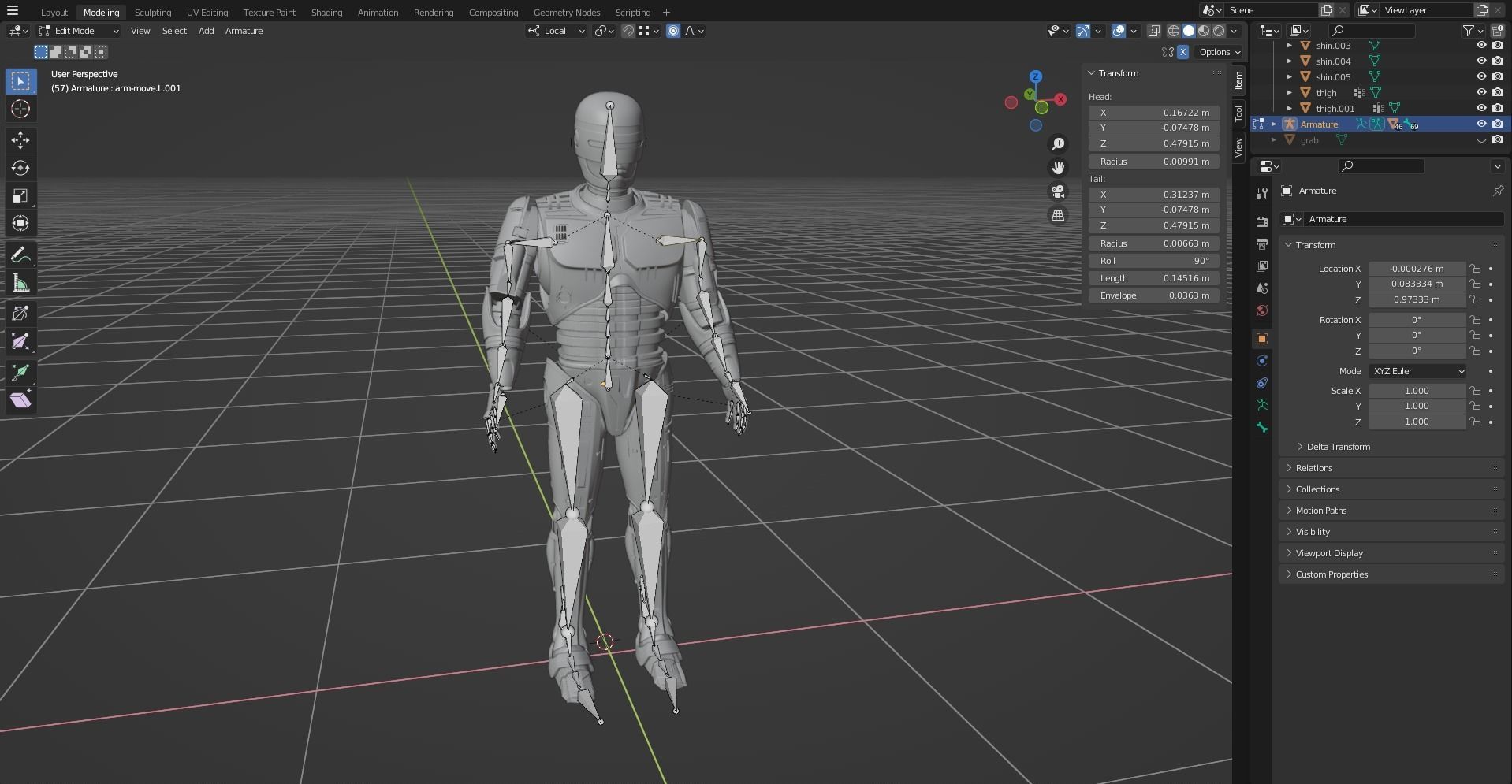The height and width of the screenshot is (784, 1512).
Task: Activate the Annotate tool
Action: pyautogui.click(x=20, y=255)
